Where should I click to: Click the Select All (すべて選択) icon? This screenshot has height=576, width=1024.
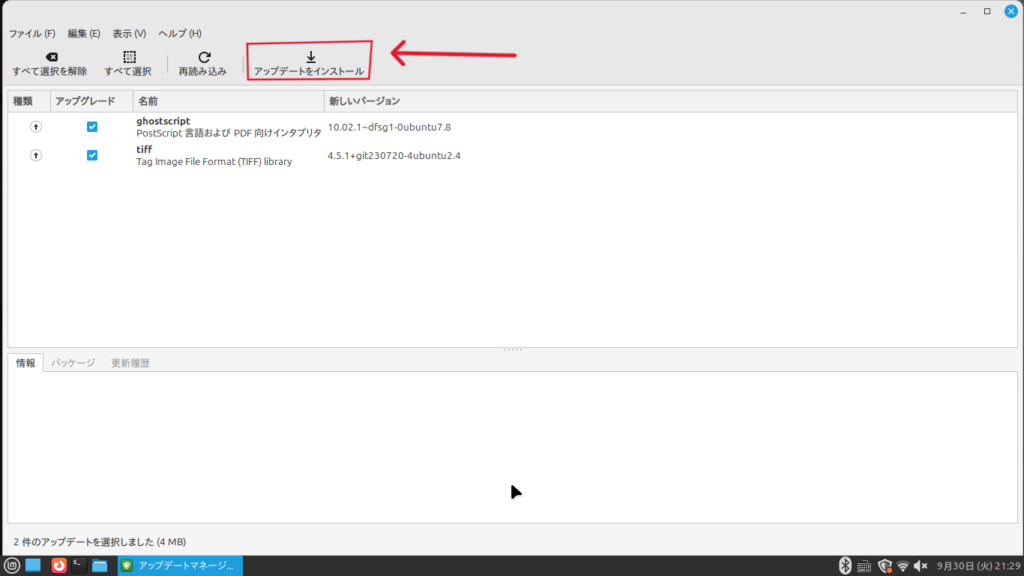click(128, 57)
